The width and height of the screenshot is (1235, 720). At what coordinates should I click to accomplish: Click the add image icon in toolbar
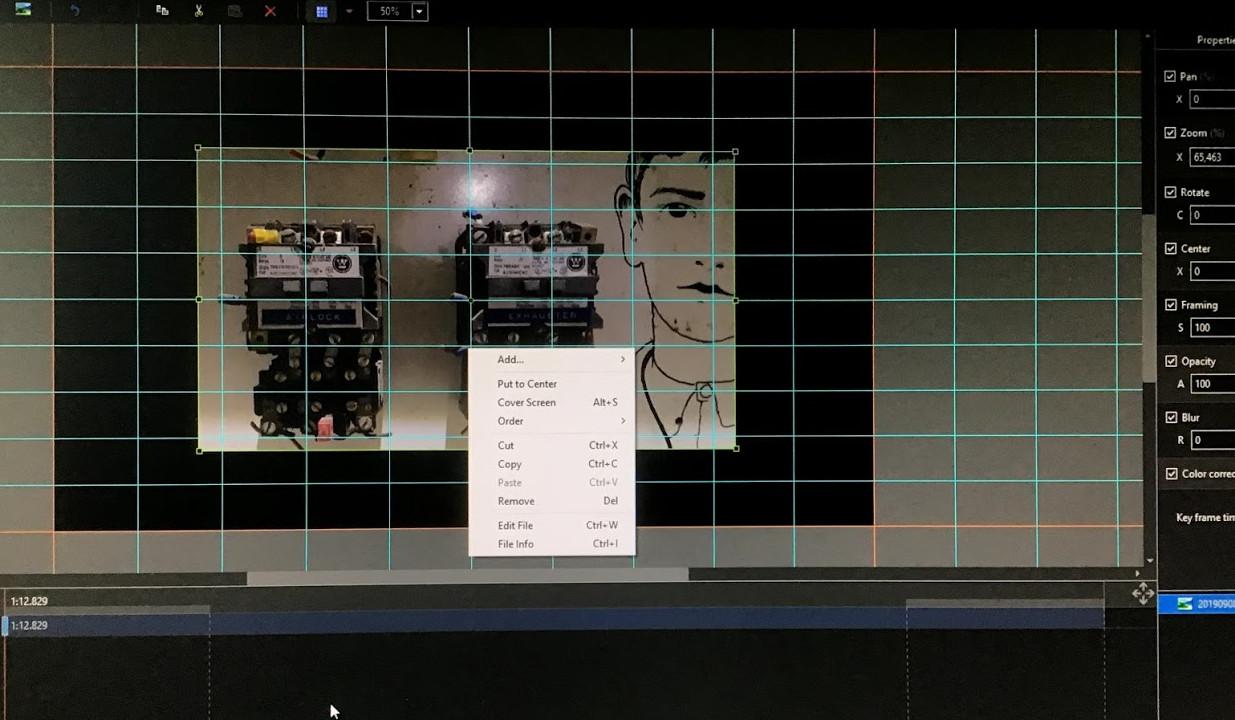[x=22, y=10]
